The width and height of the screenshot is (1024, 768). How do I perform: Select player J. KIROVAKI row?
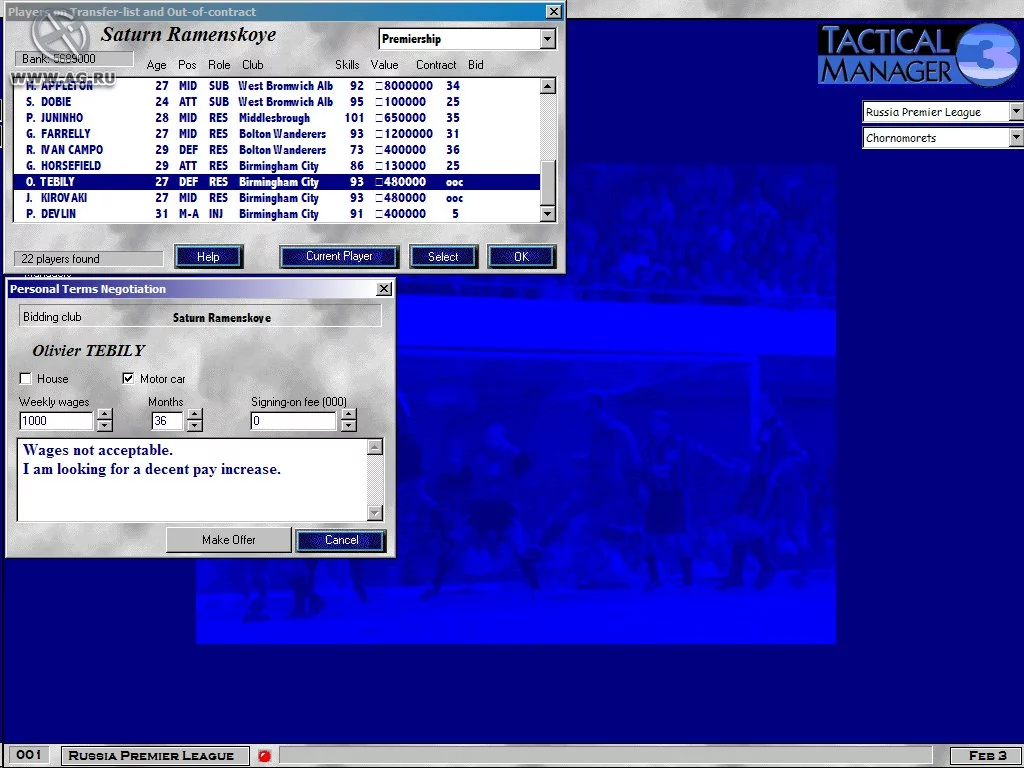coord(276,198)
